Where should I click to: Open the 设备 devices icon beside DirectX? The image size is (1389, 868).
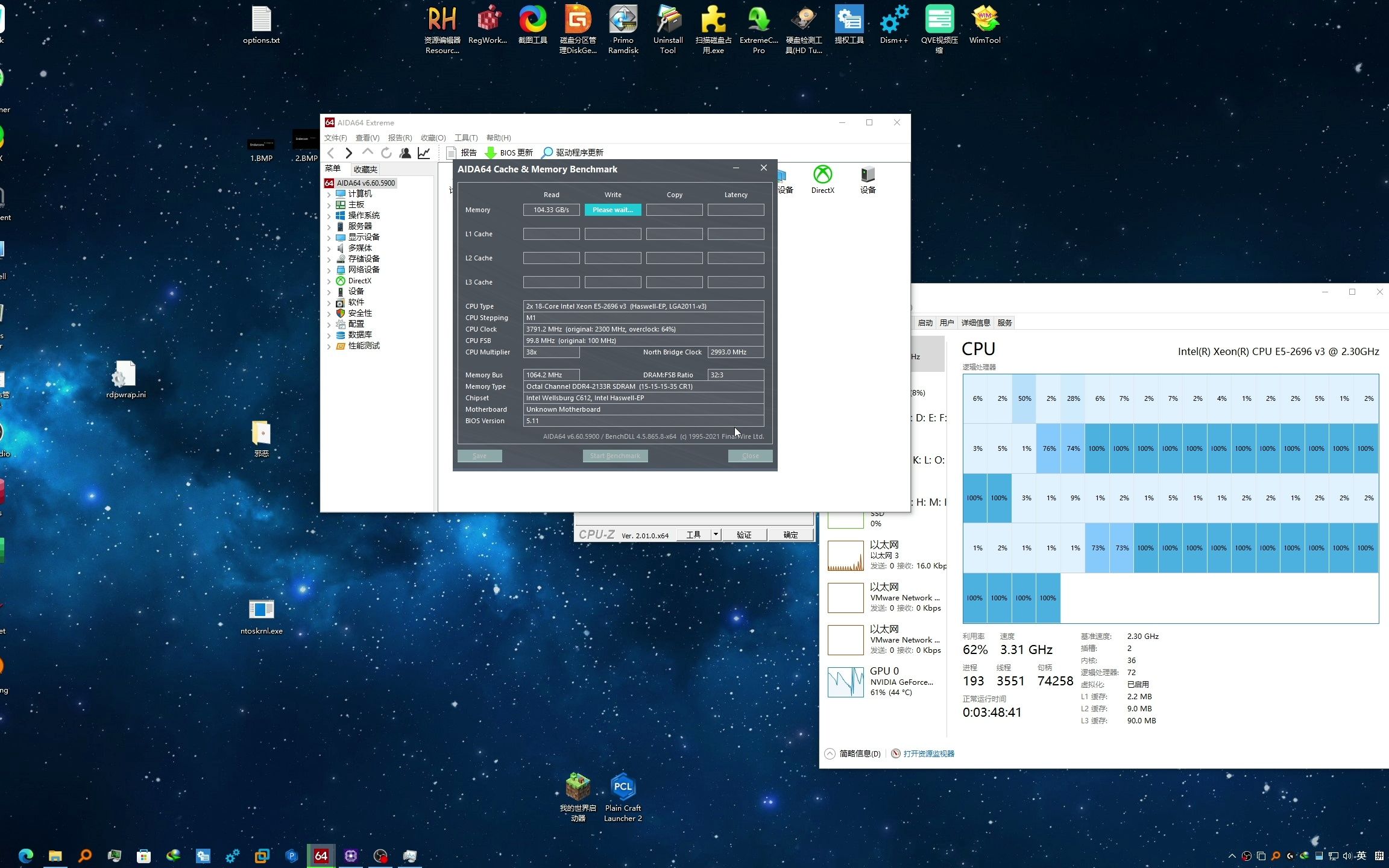(868, 180)
